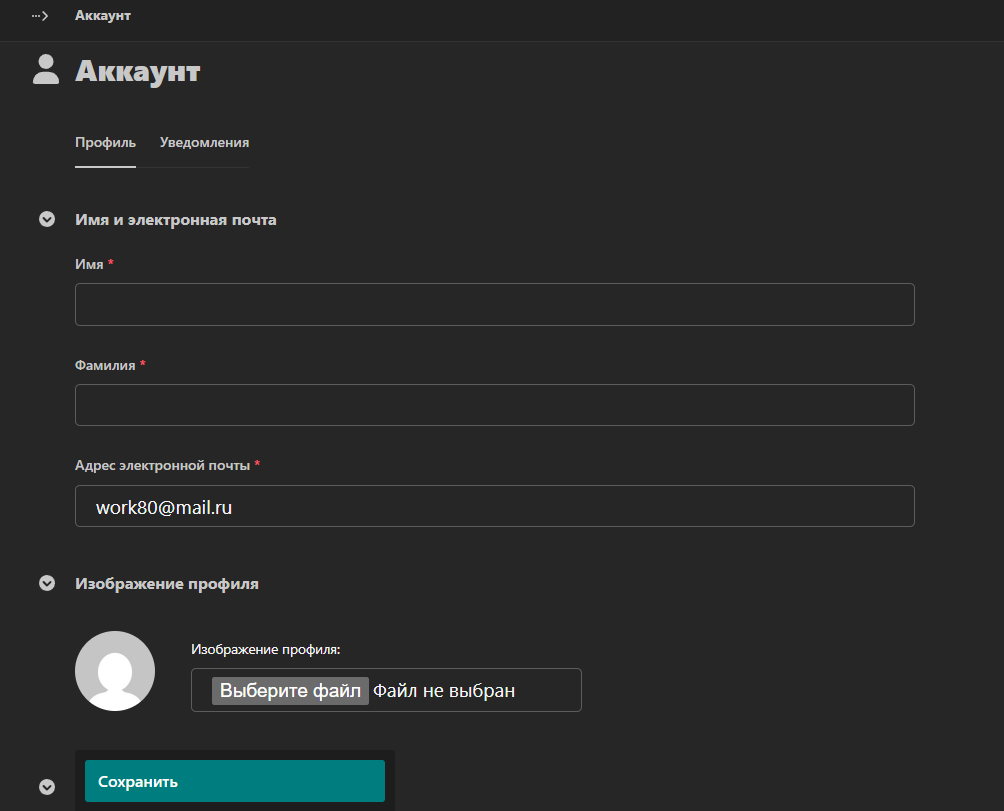The height and width of the screenshot is (811, 1004).
Task: Click the user icon beside the Аккаунт heading
Action: point(46,70)
